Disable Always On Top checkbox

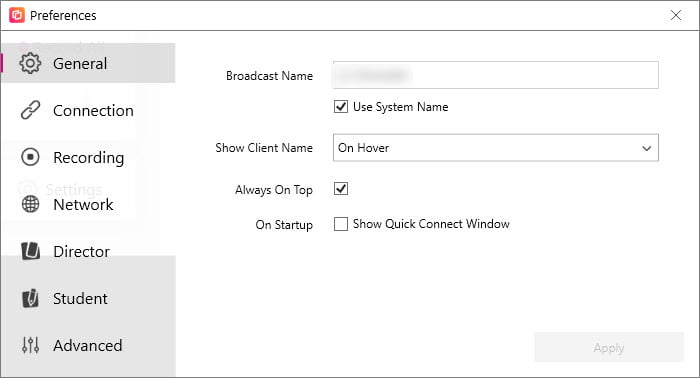tap(341, 189)
